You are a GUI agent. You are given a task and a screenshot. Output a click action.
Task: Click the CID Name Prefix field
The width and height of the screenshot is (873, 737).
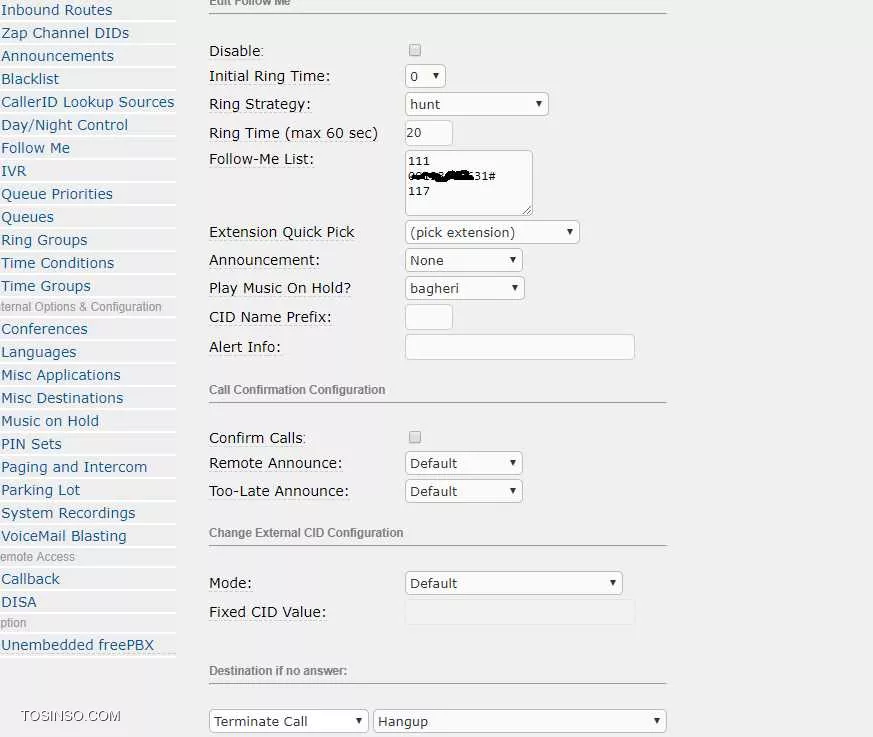429,317
